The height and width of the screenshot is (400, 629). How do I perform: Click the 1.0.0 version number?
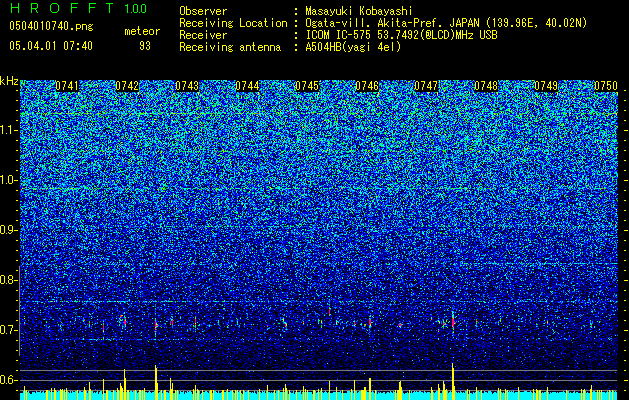point(136,9)
